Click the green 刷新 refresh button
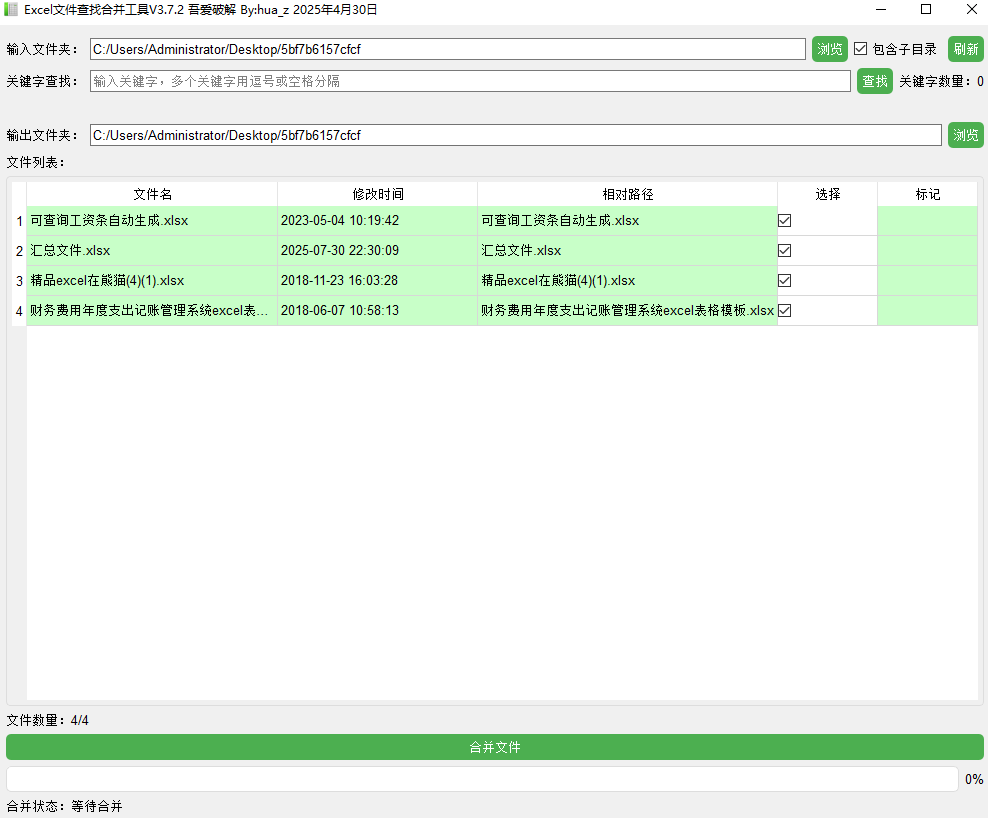Image resolution: width=988 pixels, height=818 pixels. point(965,49)
